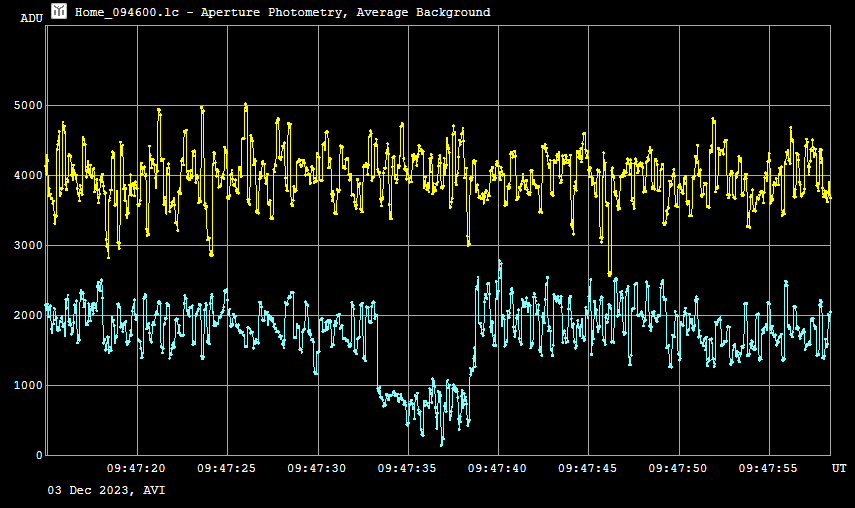Click the 4000 y-axis value
This screenshot has height=508, width=855.
(28, 176)
